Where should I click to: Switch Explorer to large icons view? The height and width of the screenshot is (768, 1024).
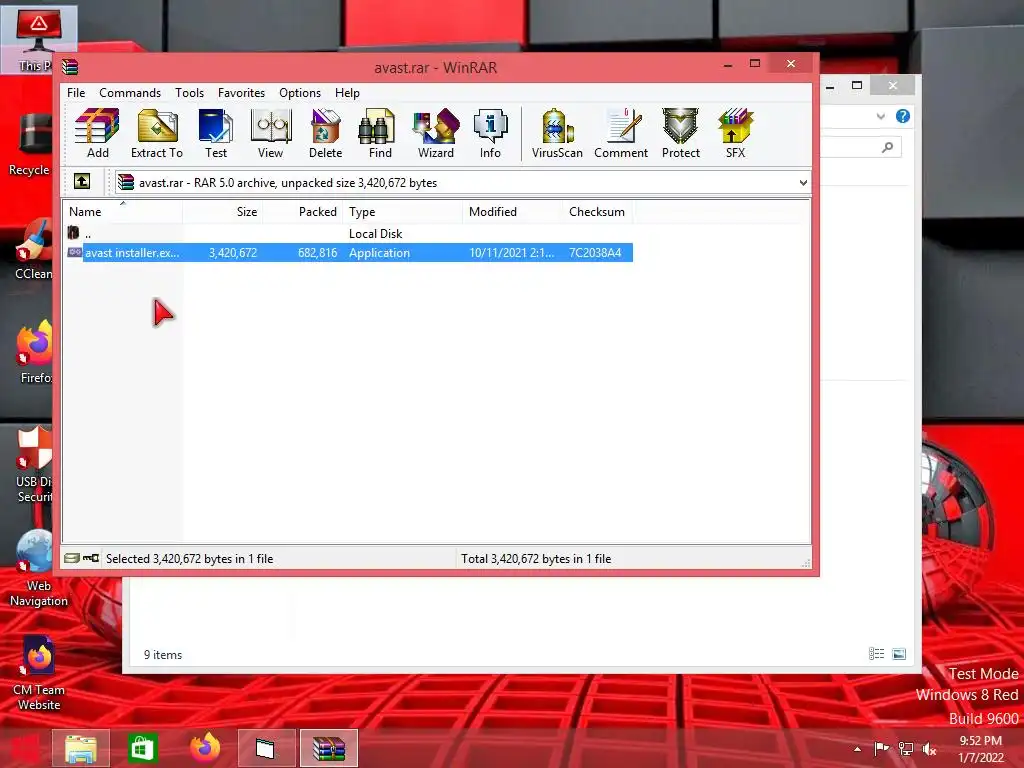pos(899,654)
